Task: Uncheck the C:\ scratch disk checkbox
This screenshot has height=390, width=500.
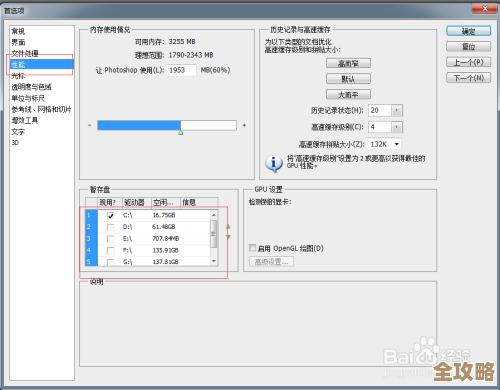Action: (110, 215)
